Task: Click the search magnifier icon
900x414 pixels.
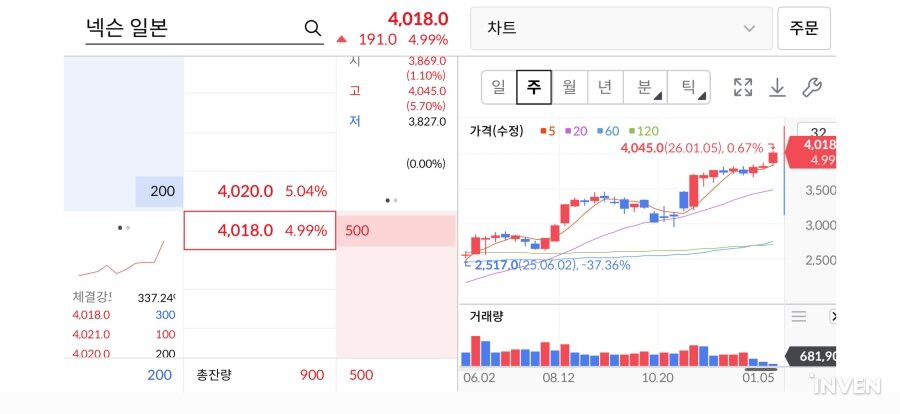Action: click(312, 28)
